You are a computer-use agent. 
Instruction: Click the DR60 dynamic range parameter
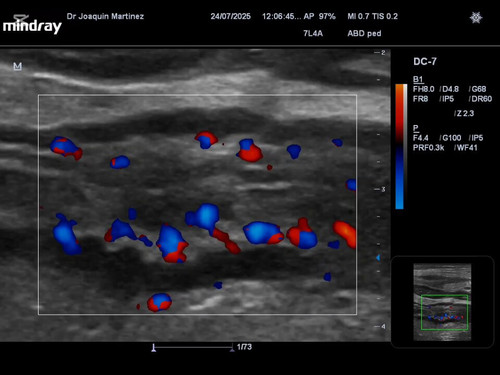point(480,99)
